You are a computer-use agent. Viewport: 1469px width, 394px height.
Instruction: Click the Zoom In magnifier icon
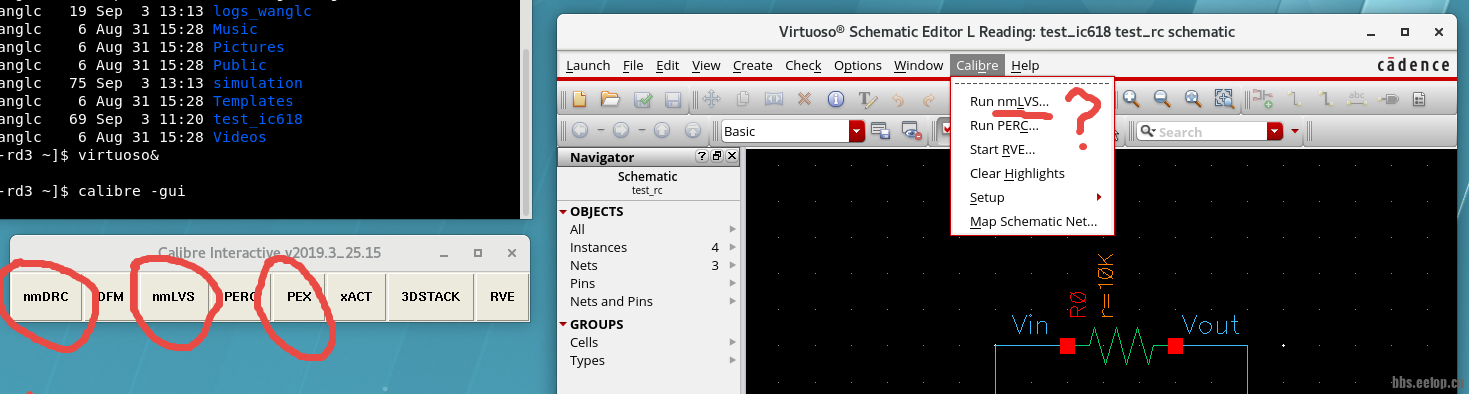point(1131,99)
